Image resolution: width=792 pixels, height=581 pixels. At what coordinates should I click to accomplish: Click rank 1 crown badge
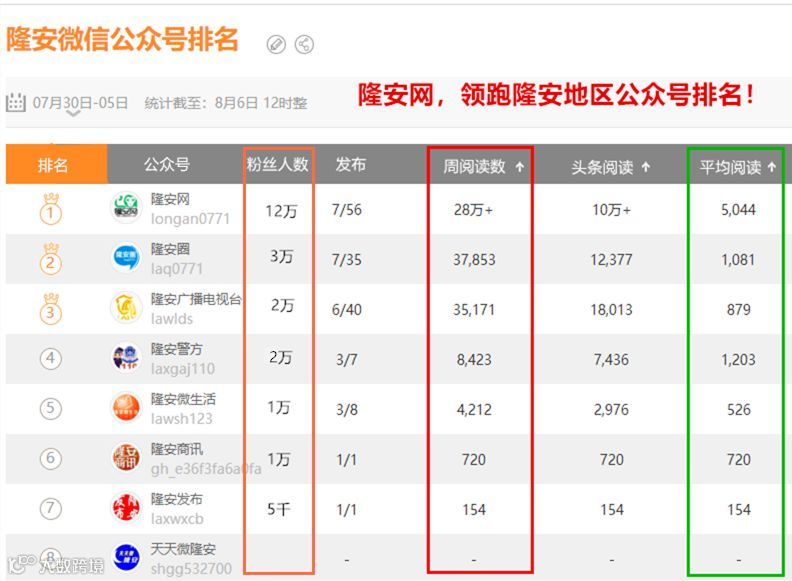click(51, 209)
